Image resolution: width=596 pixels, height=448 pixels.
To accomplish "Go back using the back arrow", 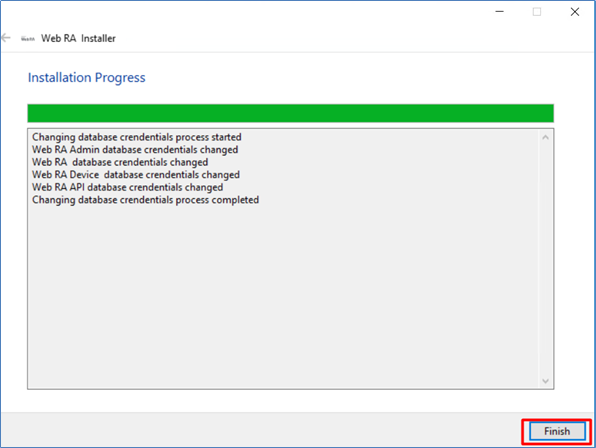I will tap(6, 38).
